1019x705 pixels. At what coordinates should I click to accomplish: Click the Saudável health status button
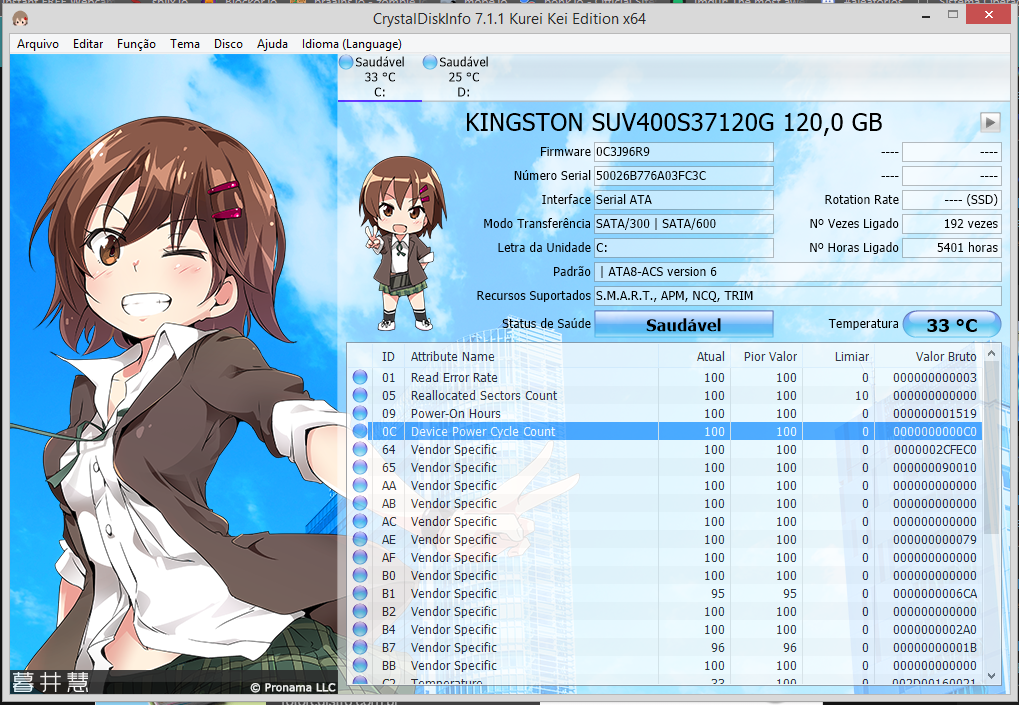pyautogui.click(x=684, y=324)
